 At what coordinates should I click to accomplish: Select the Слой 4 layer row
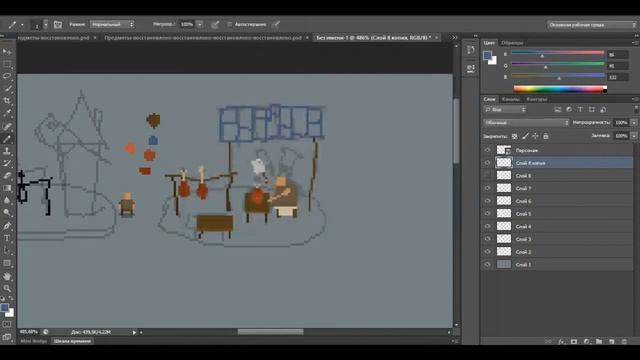pyautogui.click(x=558, y=226)
